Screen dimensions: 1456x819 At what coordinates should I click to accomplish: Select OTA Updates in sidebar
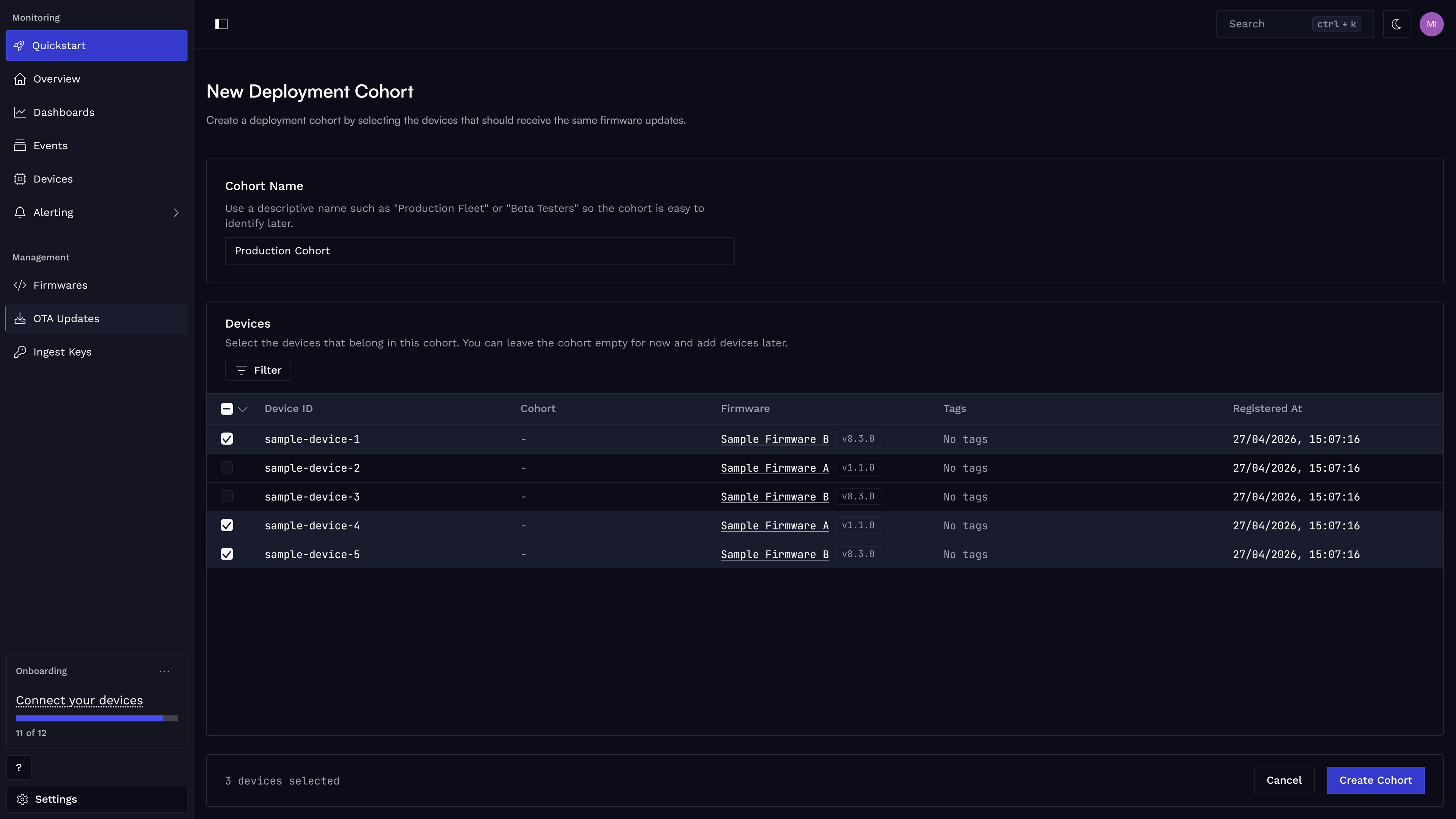click(97, 319)
